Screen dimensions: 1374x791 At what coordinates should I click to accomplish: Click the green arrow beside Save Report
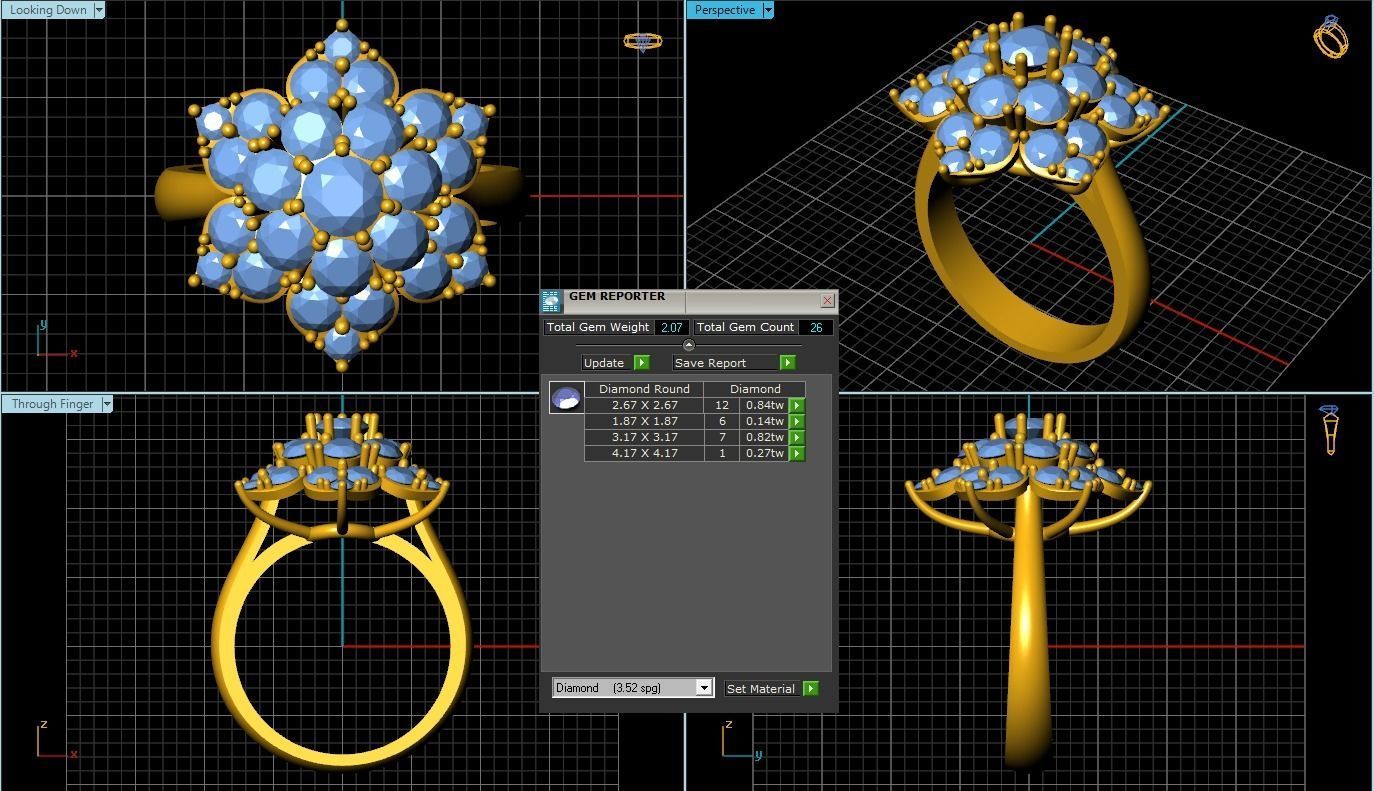(x=788, y=363)
